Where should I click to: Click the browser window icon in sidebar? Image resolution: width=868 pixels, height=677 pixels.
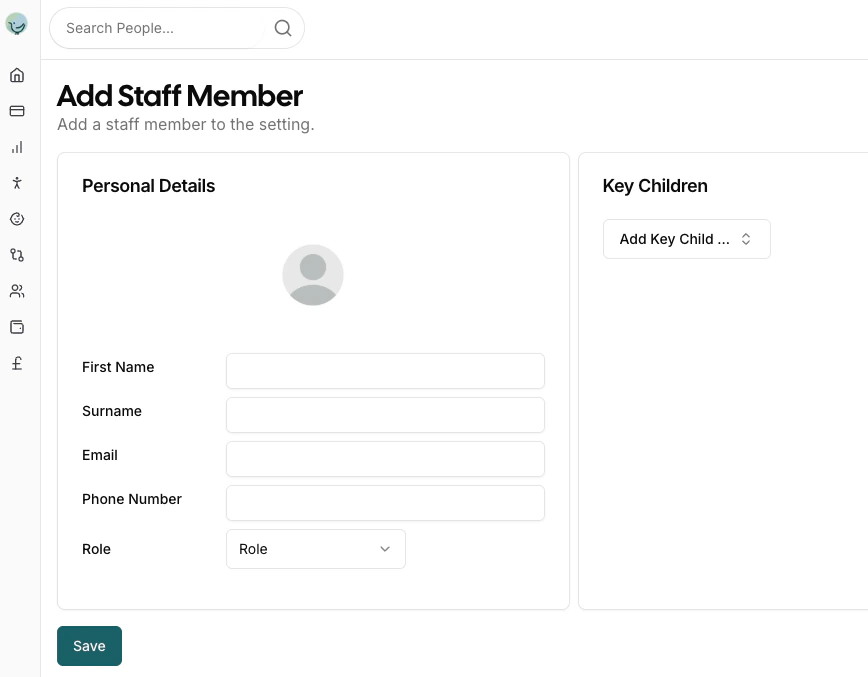coord(16,327)
